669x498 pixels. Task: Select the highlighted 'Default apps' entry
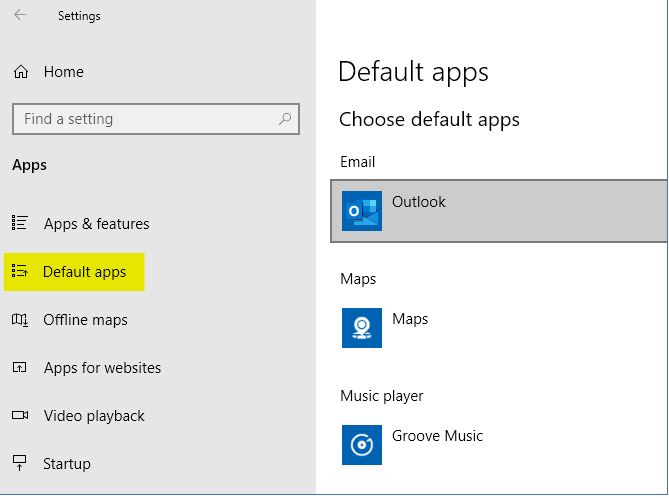click(x=84, y=272)
